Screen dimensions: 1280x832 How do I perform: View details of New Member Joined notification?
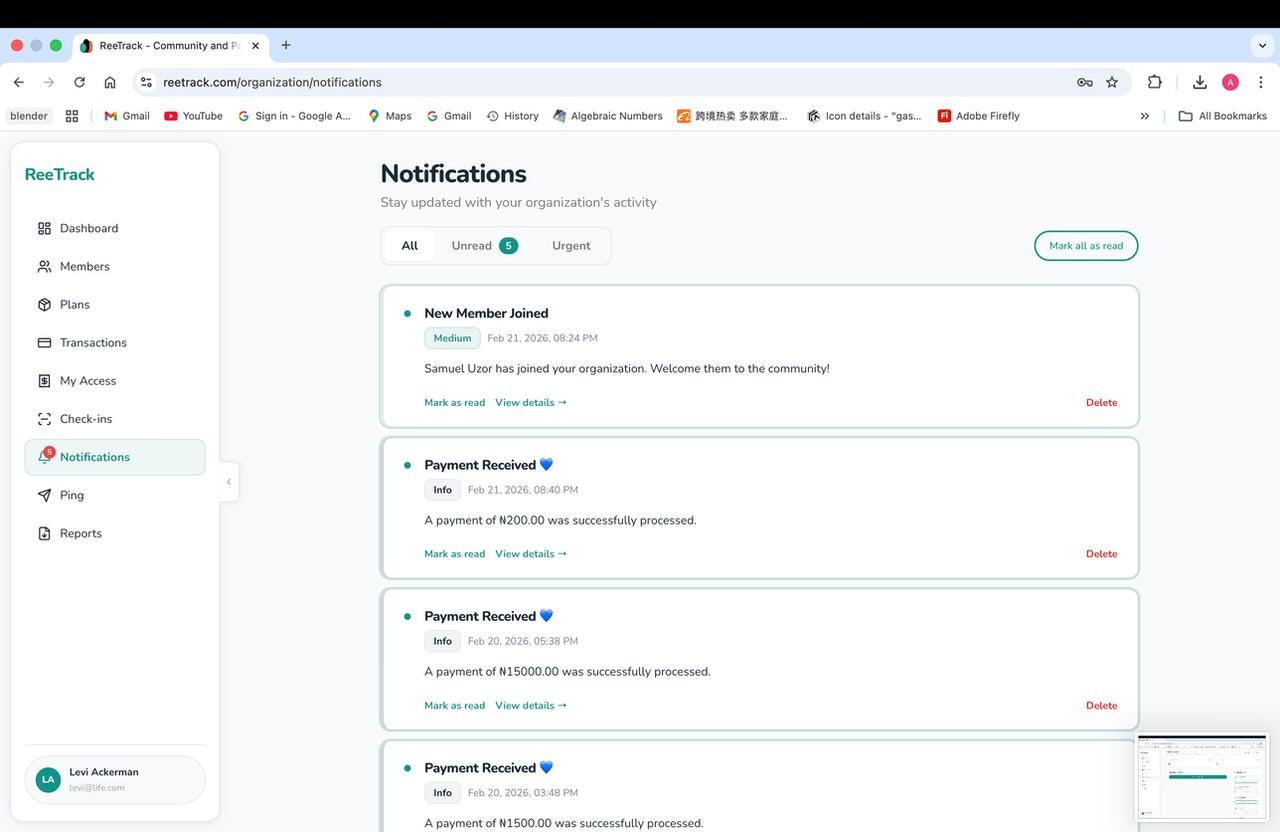(x=530, y=402)
